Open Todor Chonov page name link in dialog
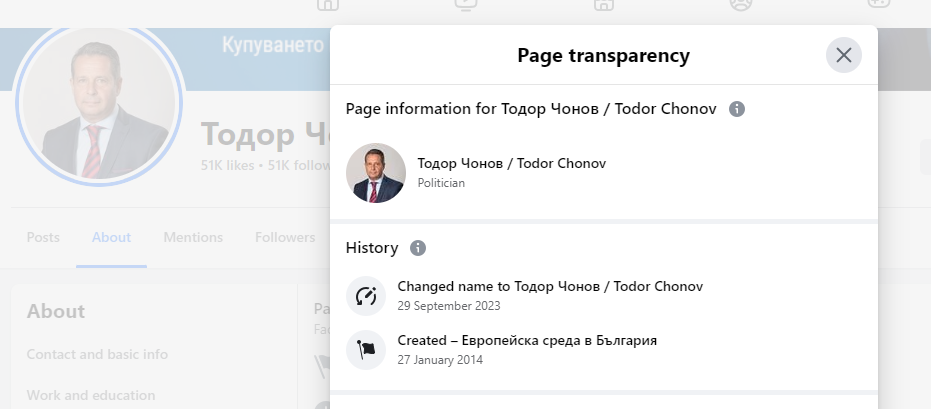931x409 pixels. [511, 164]
